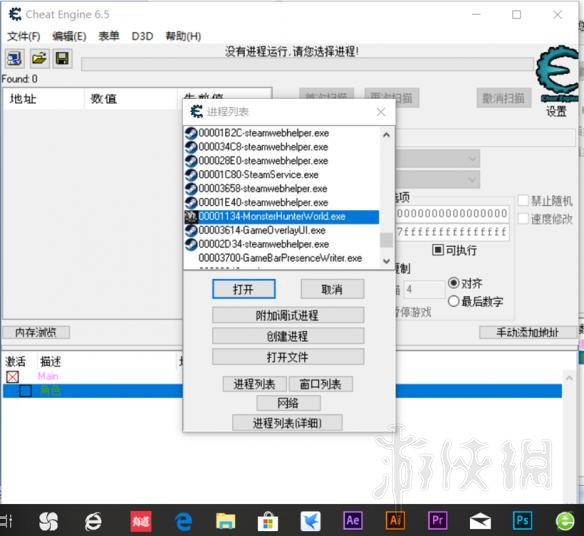Open Adobe After Effects from taskbar
The width and height of the screenshot is (584, 536).
pyautogui.click(x=353, y=520)
